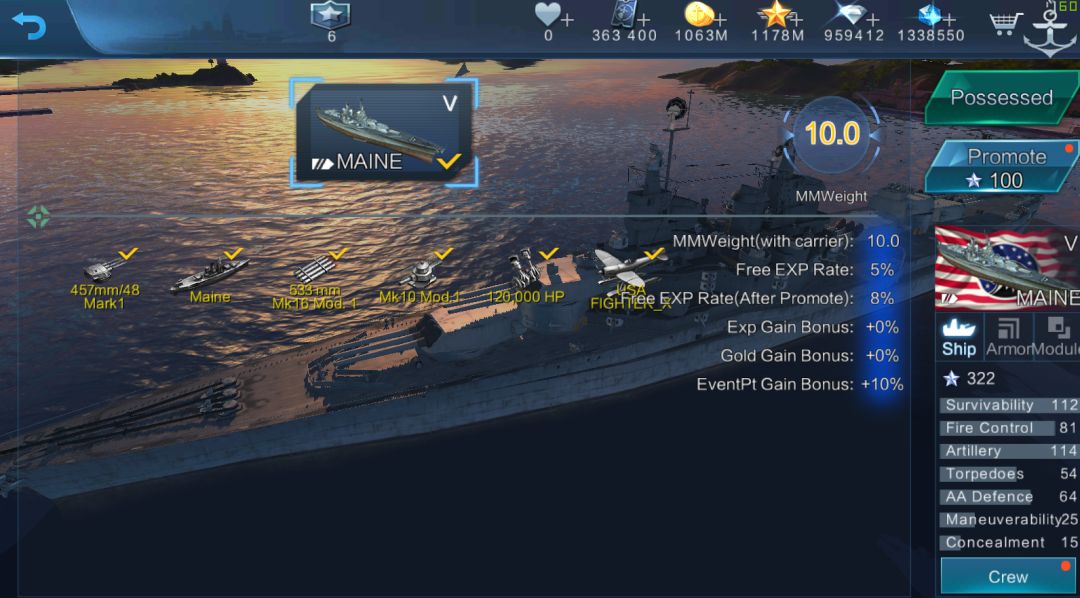
Task: Open the Module tab
Action: [1056, 336]
